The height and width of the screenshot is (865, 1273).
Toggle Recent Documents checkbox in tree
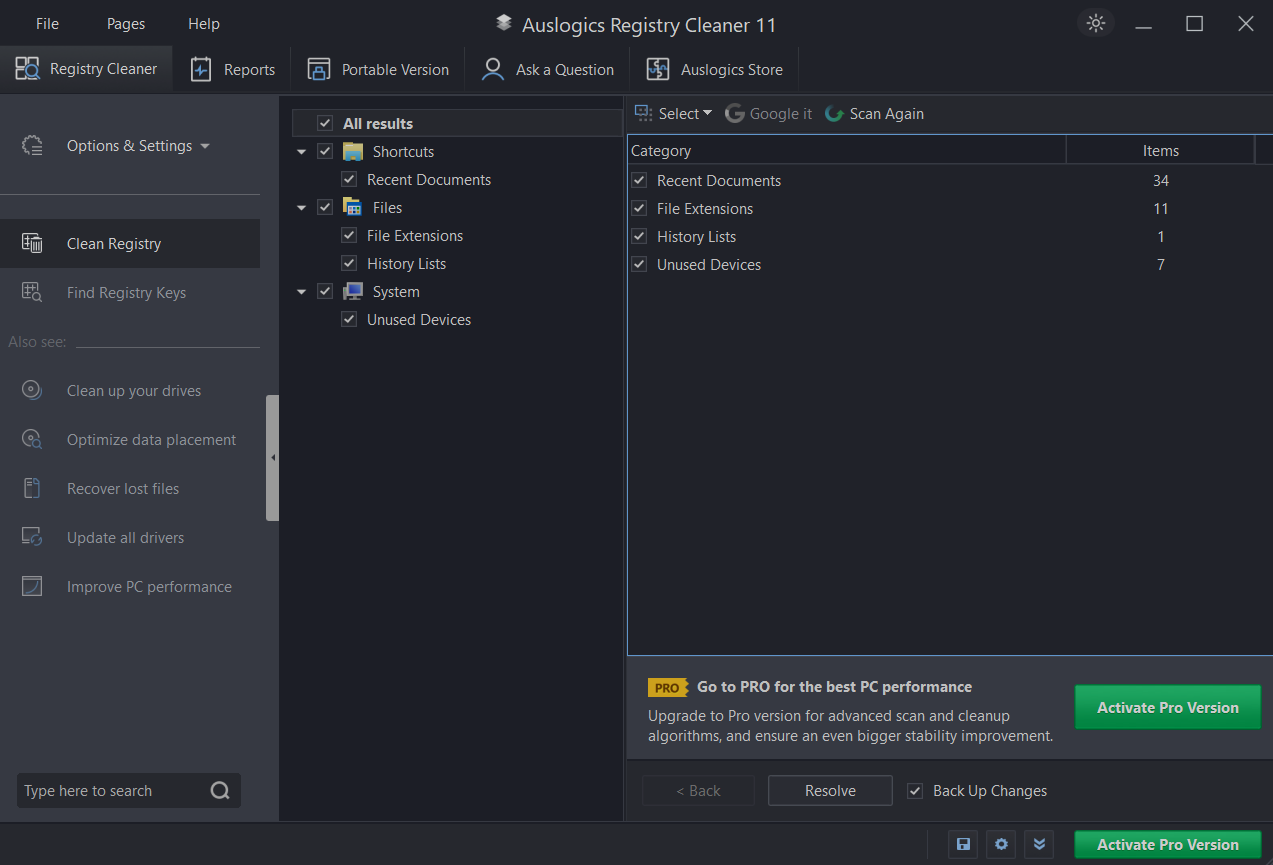coord(349,180)
